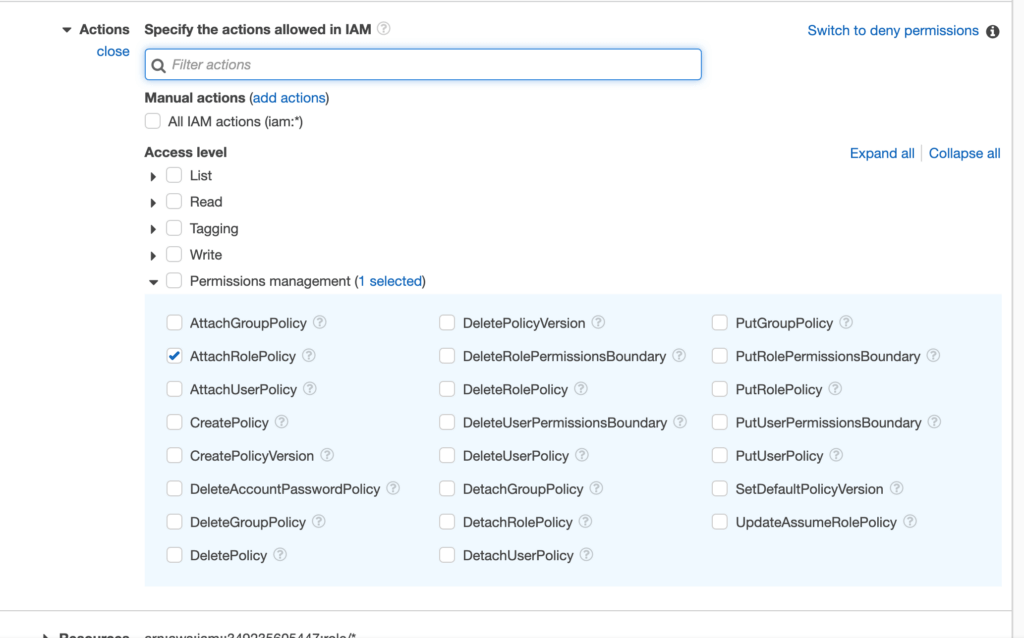
Task: Uncheck the AttachRolePolicy checkbox
Action: click(175, 356)
